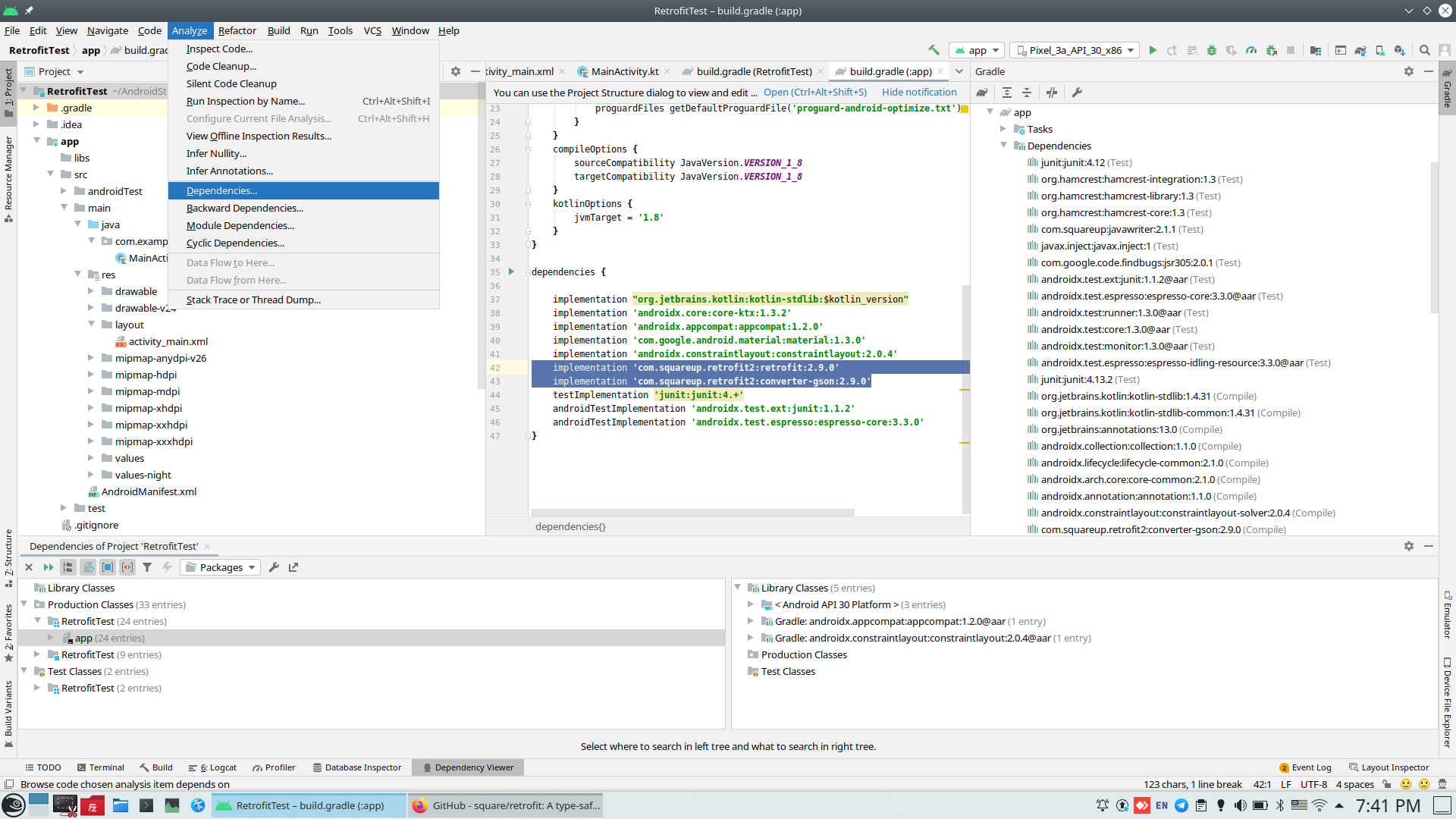The height and width of the screenshot is (819, 1456).
Task: Click Rerun green double-arrow in Dependencies panel
Action: point(49,567)
